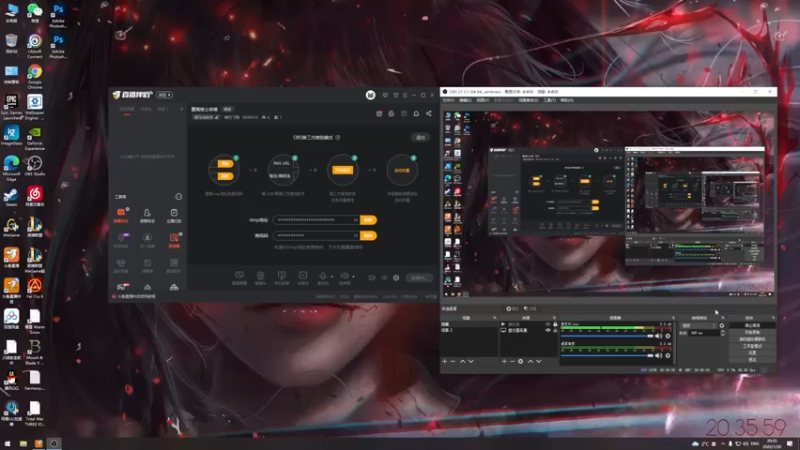The height and width of the screenshot is (450, 800).
Task: Adjust second mixer track volume slider
Action: 607,355
